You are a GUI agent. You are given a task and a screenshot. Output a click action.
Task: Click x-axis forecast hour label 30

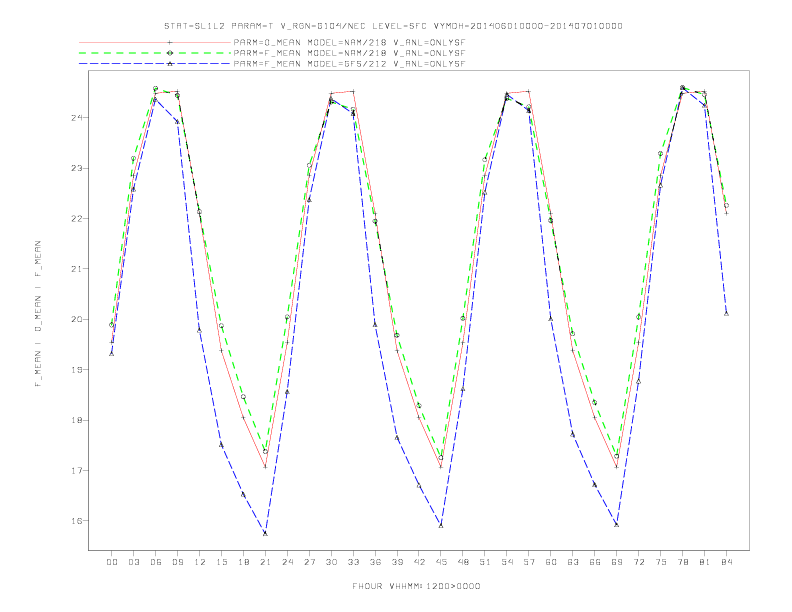pyautogui.click(x=331, y=562)
